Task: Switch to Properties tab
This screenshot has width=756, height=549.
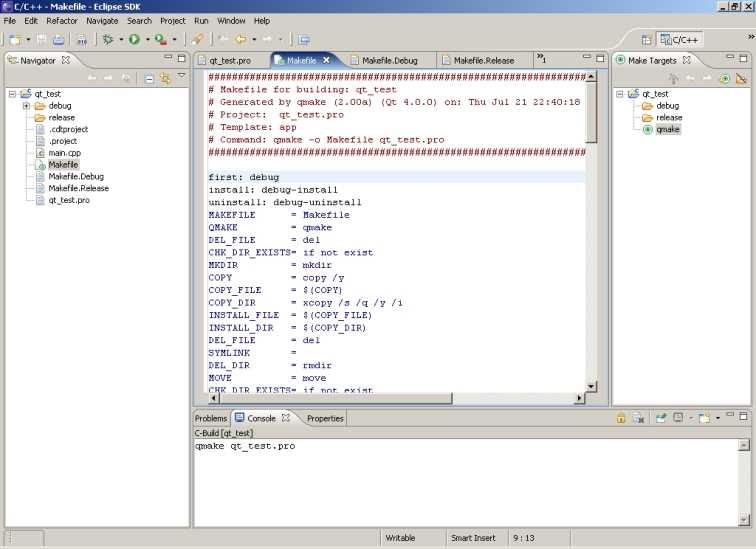Action: point(325,418)
